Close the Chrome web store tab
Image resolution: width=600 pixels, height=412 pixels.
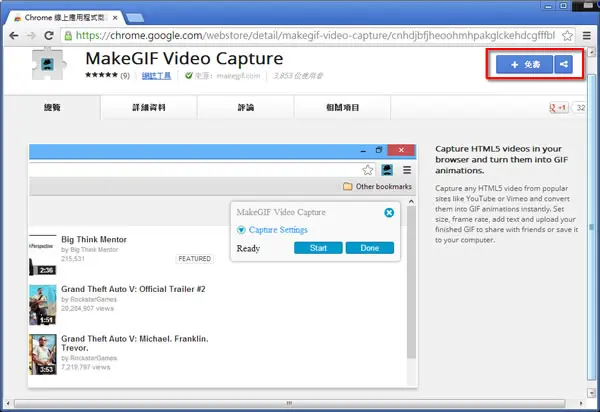tap(115, 18)
